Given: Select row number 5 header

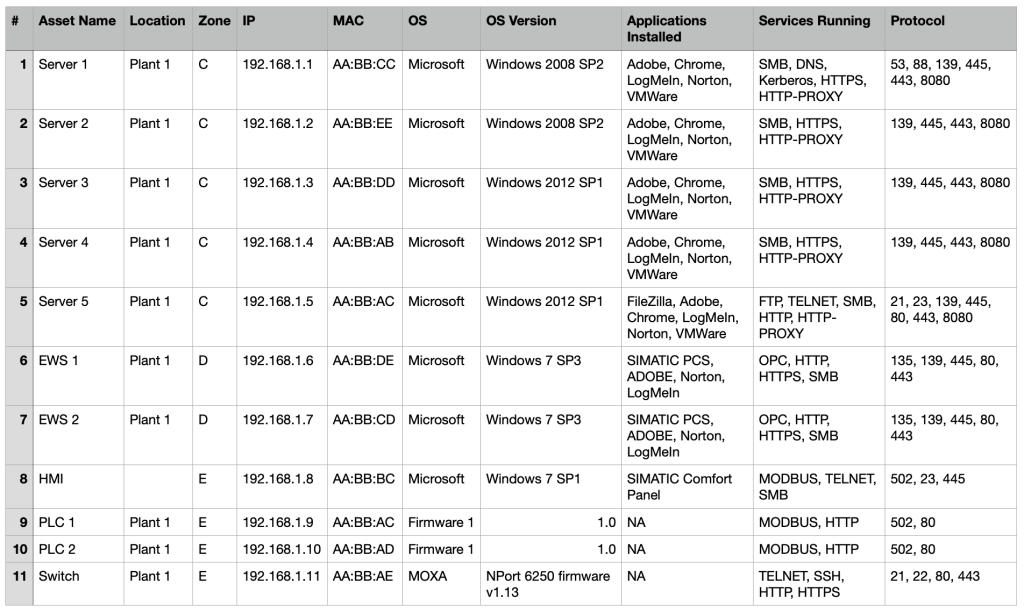Looking at the screenshot, I should coord(18,301).
